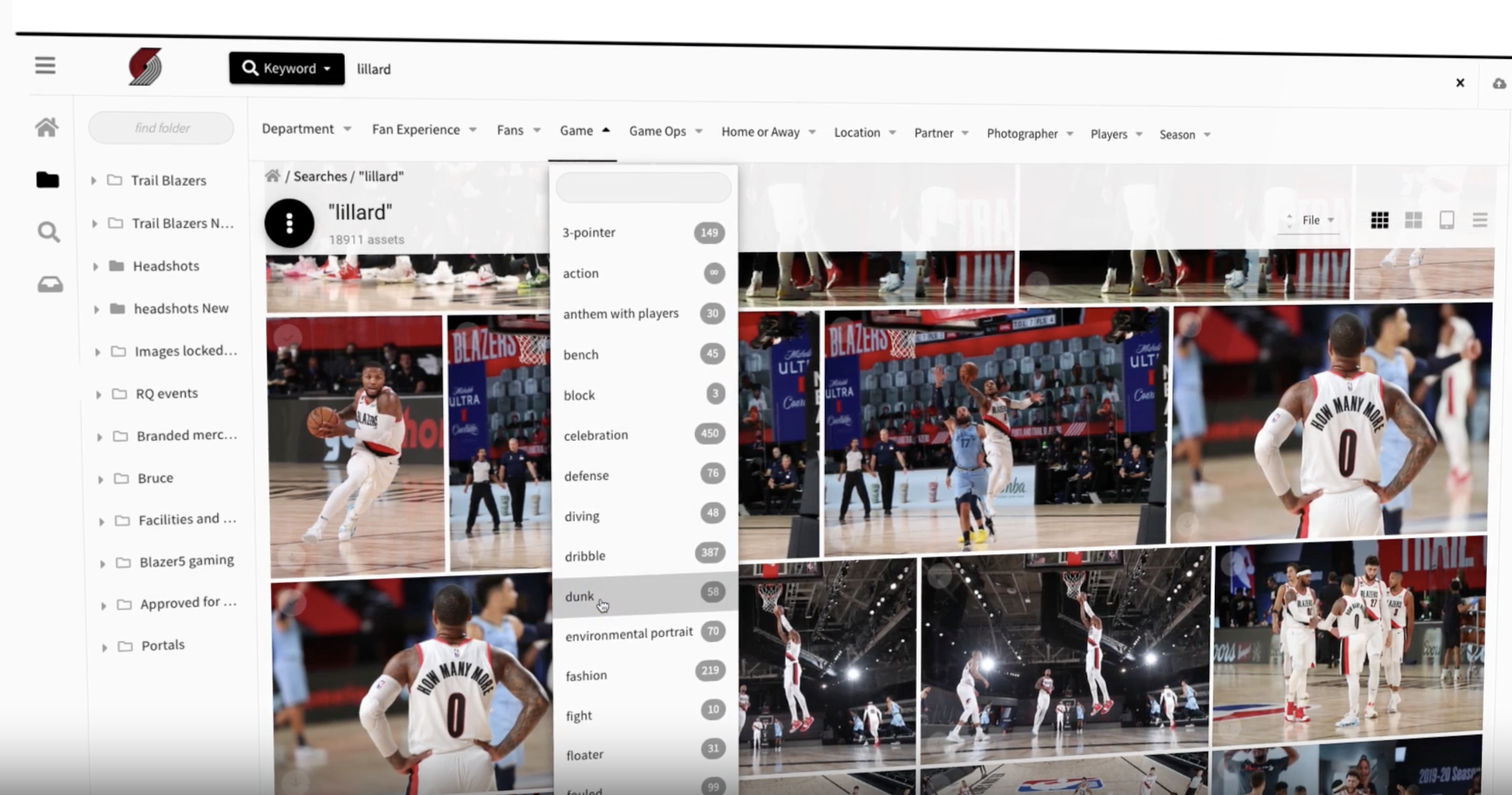The width and height of the screenshot is (1512, 795).
Task: Select the headshots New folder
Action: (170, 308)
